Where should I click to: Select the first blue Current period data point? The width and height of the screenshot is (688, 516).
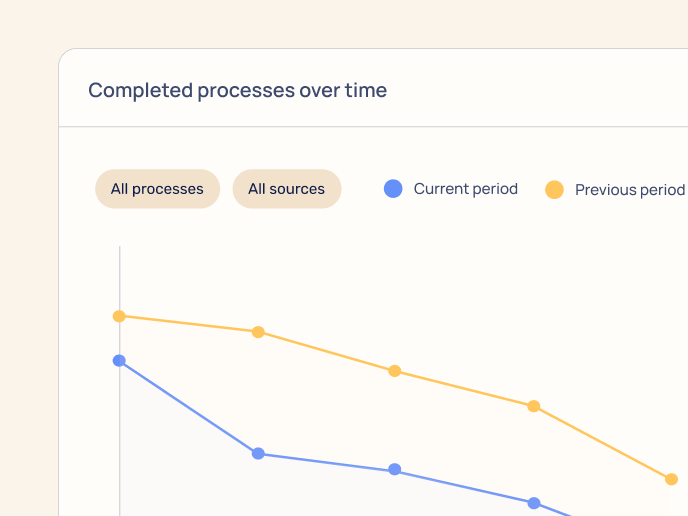click(119, 360)
